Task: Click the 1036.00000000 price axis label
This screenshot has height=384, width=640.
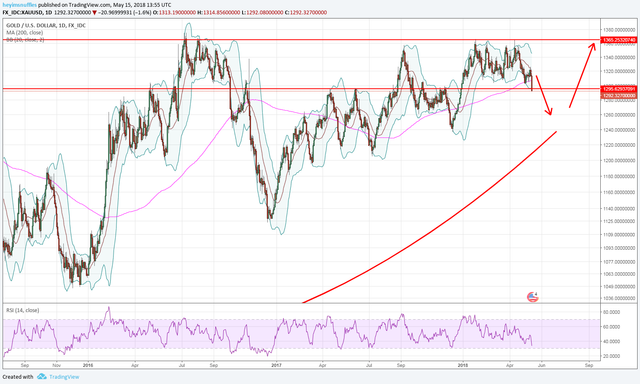Action: (619, 298)
